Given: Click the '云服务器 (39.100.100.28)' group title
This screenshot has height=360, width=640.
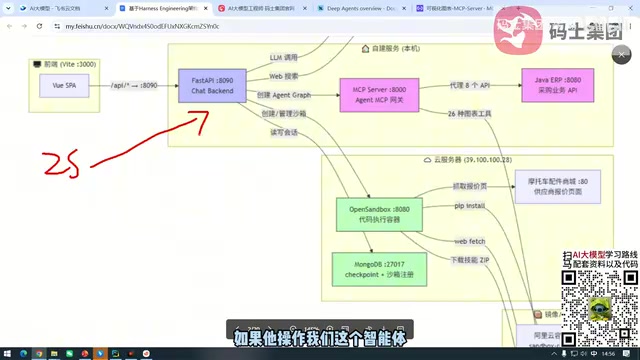Looking at the screenshot, I should point(468,160).
